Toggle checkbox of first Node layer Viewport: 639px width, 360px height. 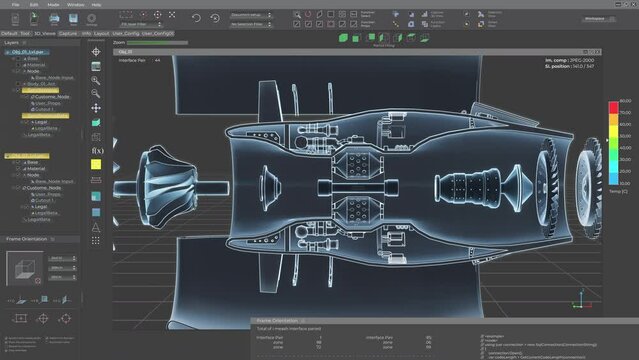coord(18,71)
